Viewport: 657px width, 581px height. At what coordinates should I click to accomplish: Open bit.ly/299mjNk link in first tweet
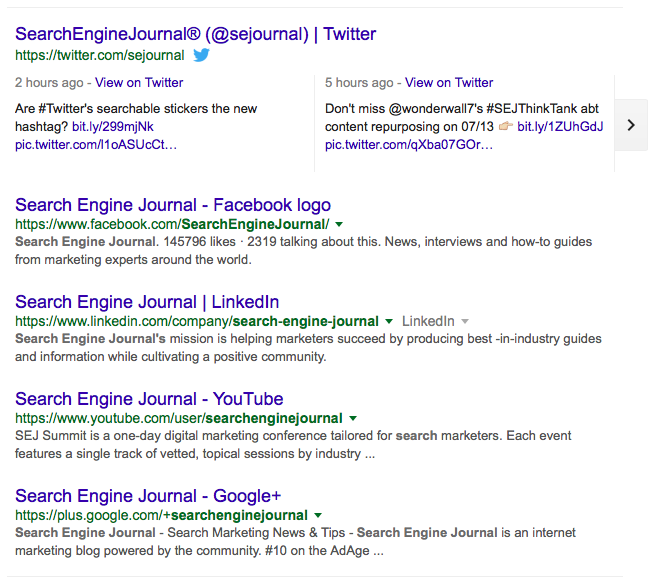(113, 127)
